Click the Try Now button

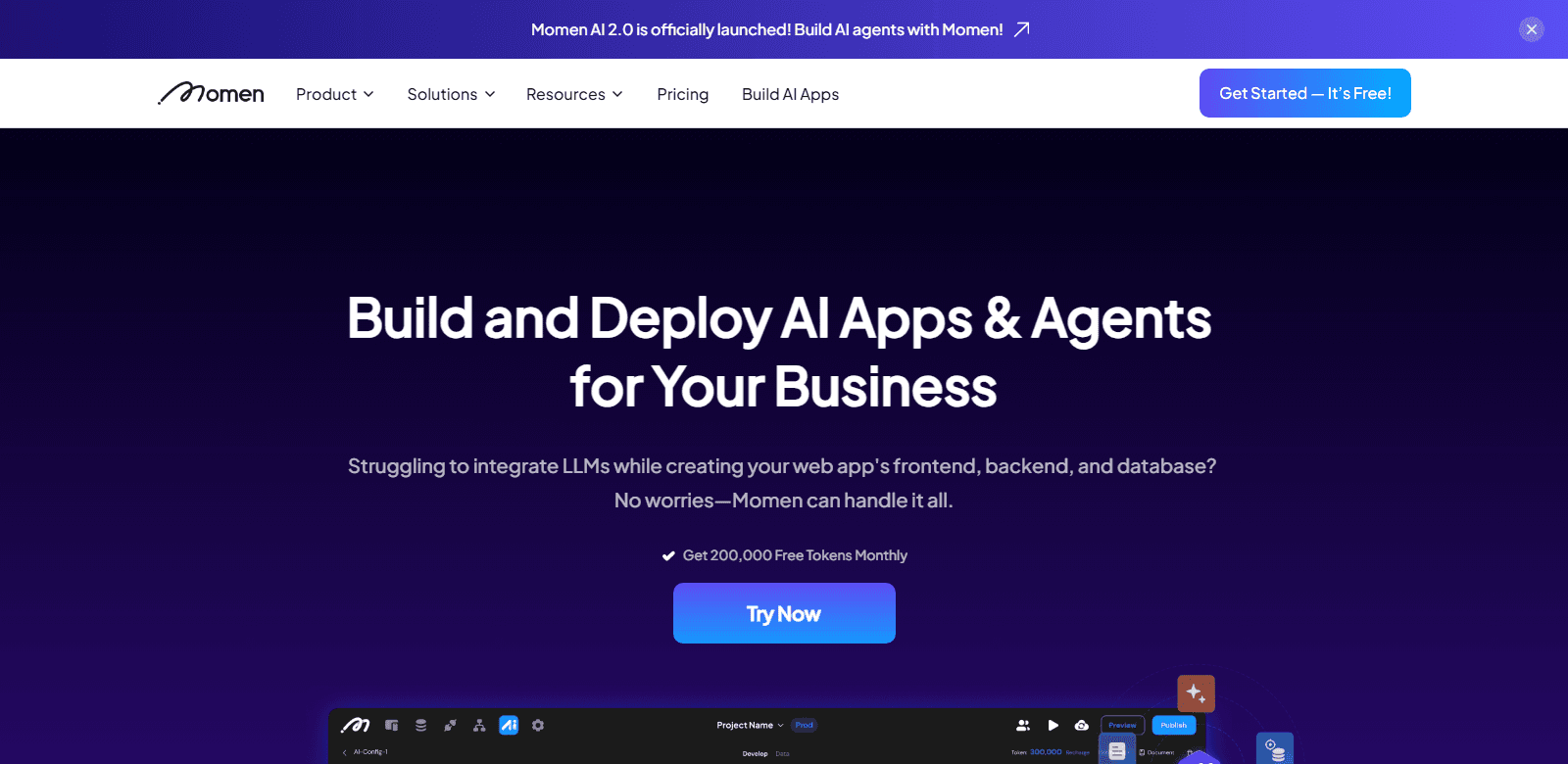784,613
